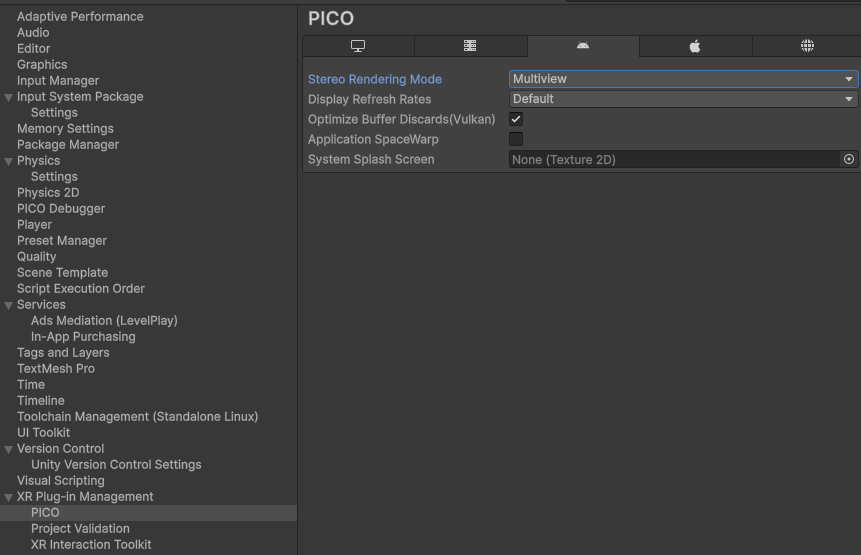Open Quality settings
Viewport: 861px width, 555px height.
click(x=36, y=256)
